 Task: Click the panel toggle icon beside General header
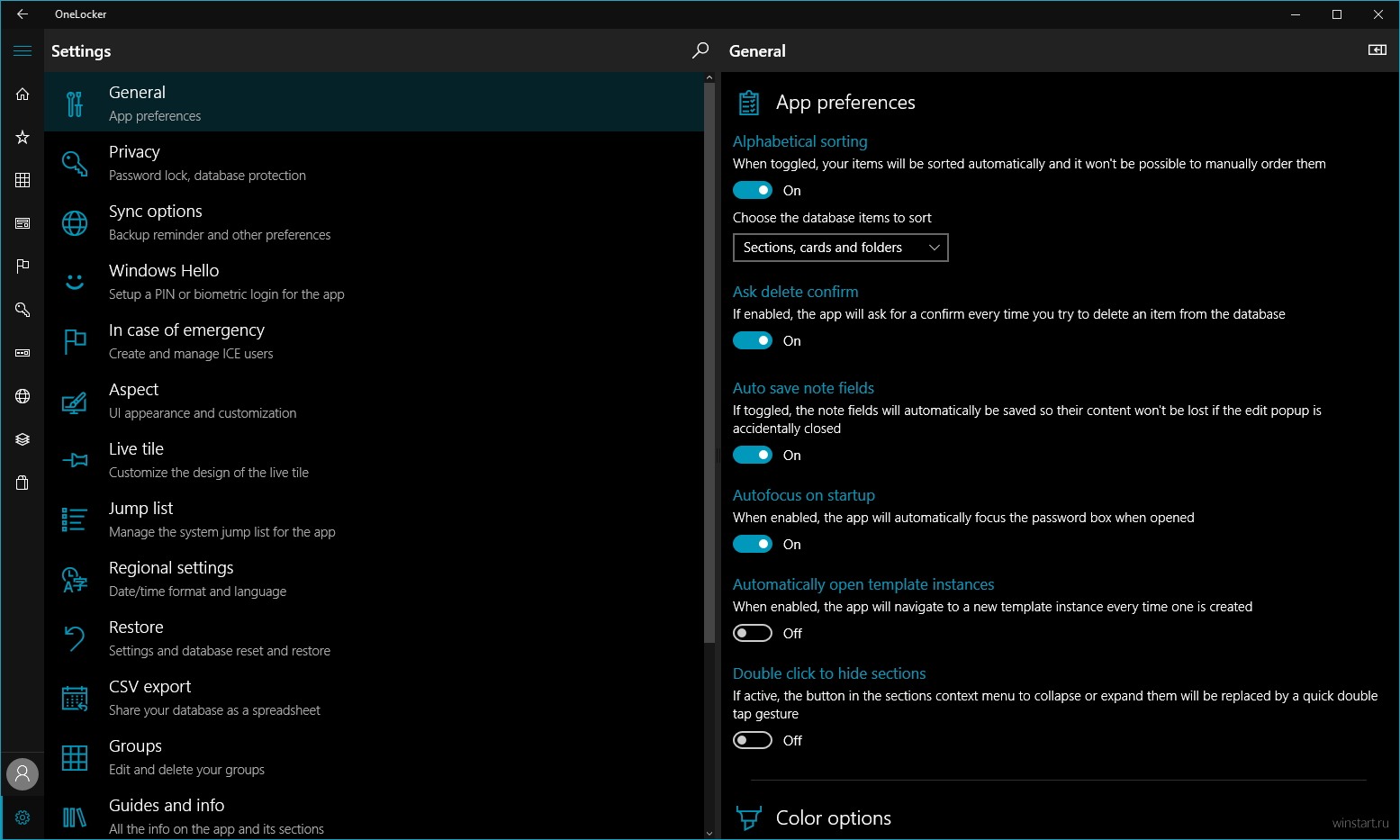[x=1377, y=50]
